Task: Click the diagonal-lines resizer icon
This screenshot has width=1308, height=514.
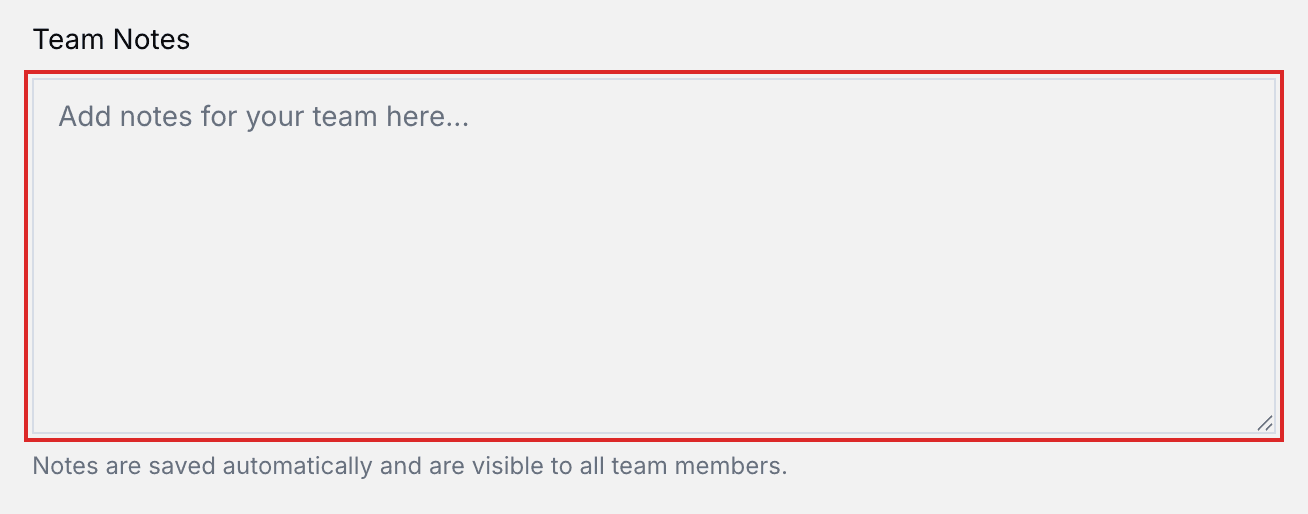Action: (x=1265, y=423)
